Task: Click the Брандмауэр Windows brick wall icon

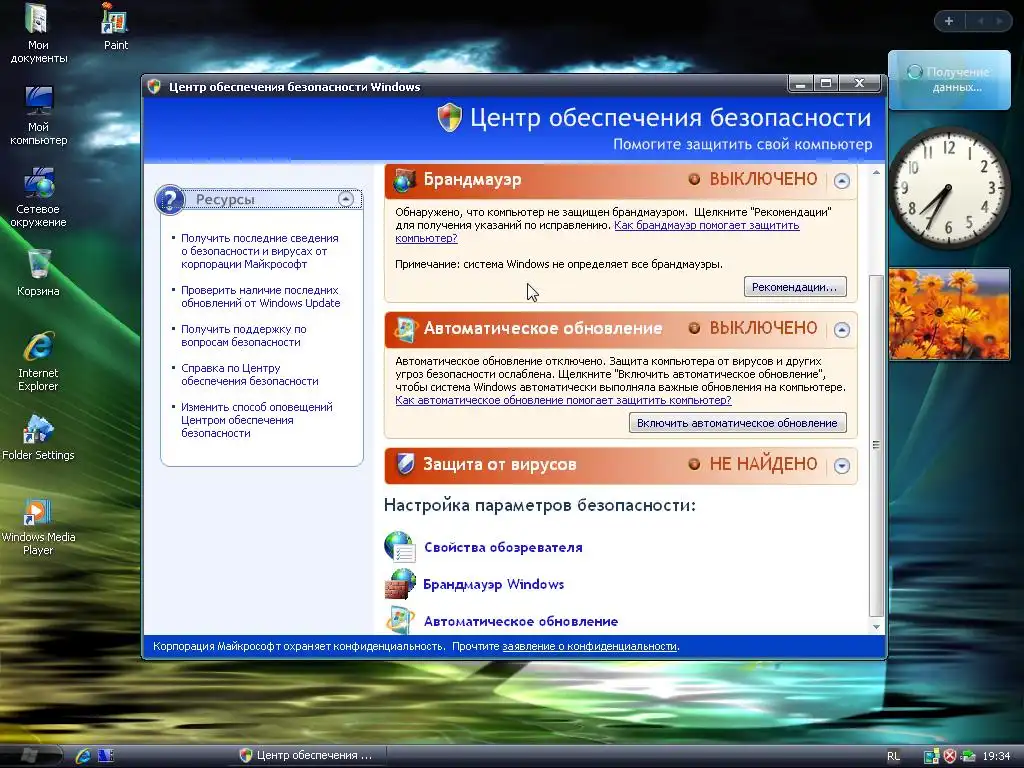Action: pyautogui.click(x=400, y=584)
